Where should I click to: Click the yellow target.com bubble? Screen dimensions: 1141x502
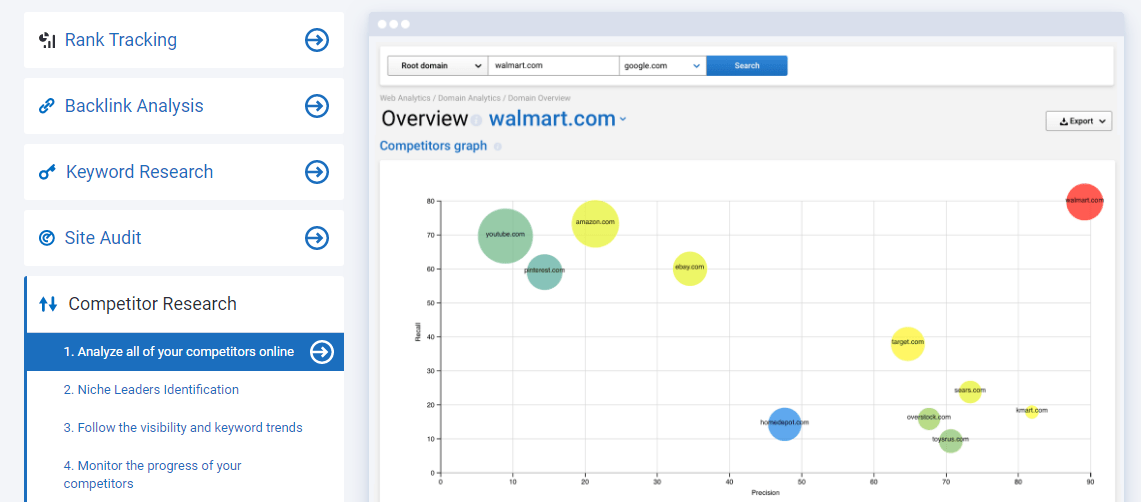click(907, 343)
